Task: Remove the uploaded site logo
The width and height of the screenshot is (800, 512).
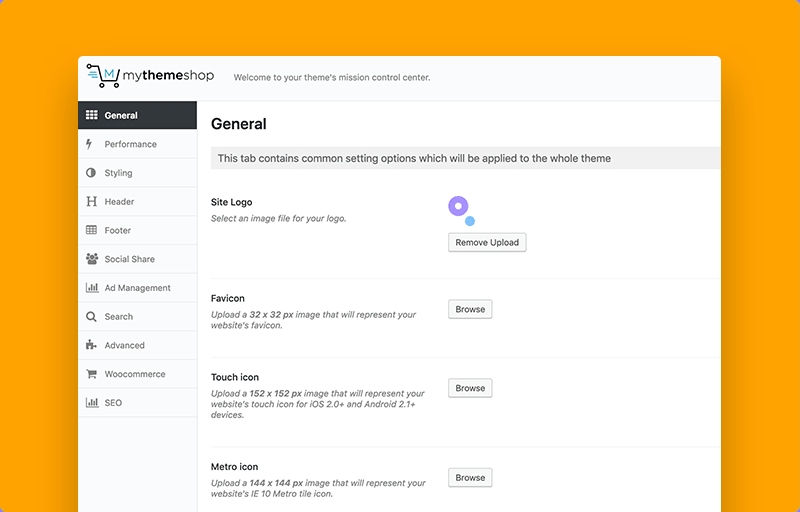Action: pos(487,242)
